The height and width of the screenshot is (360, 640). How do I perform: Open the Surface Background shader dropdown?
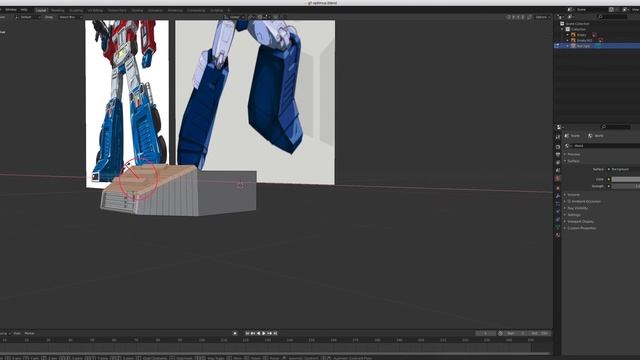pyautogui.click(x=623, y=169)
